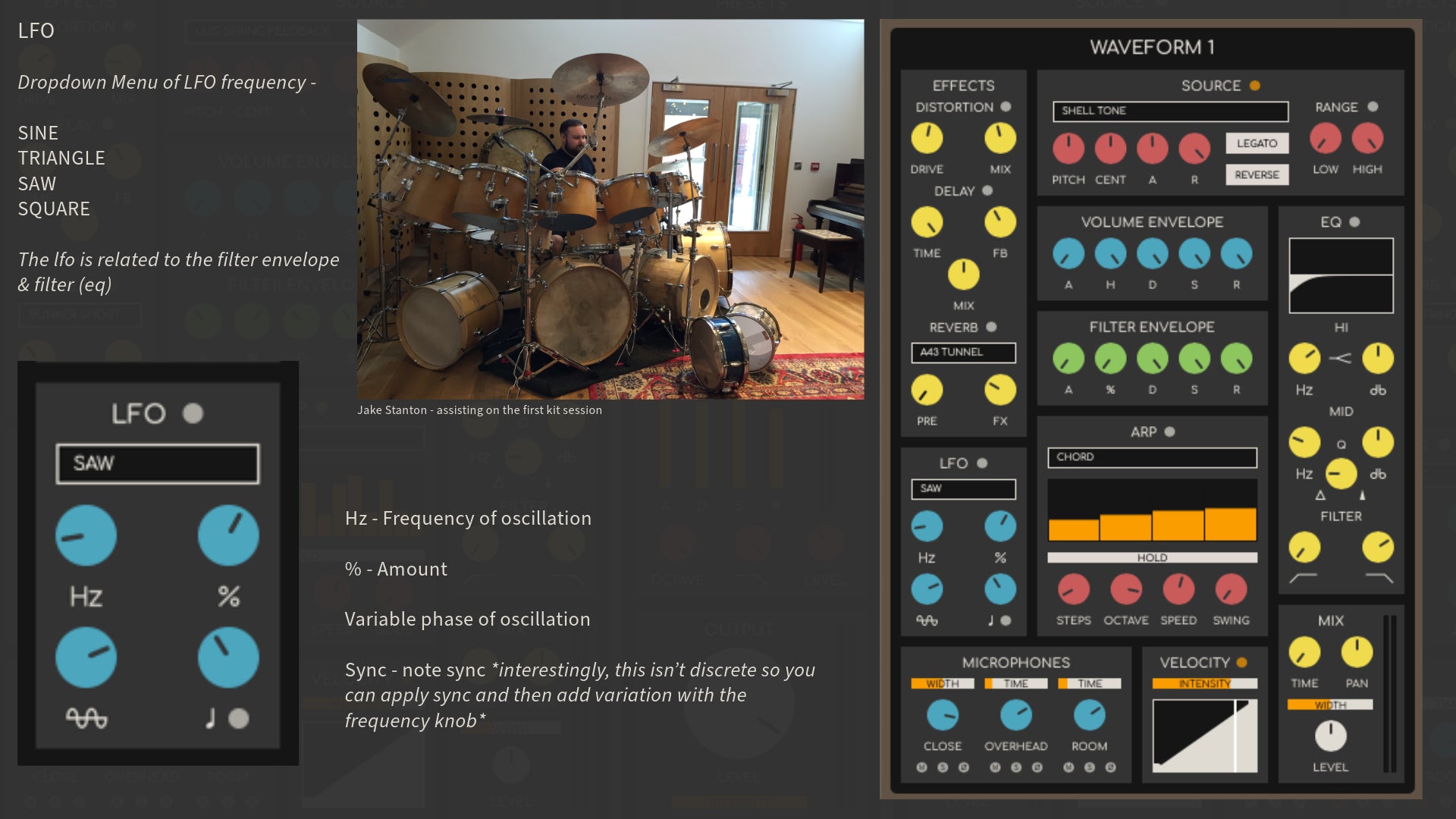Open the small LFO SAW waveform dropdown
The image size is (1456, 819).
[963, 488]
